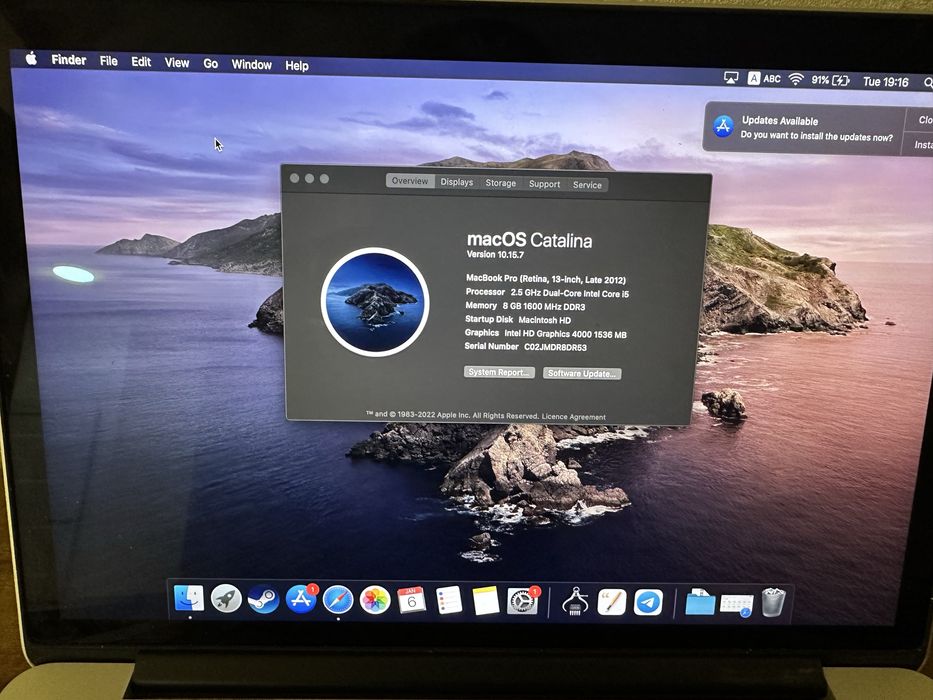Switch to the Storage tab
This screenshot has height=700, width=933.
point(500,183)
